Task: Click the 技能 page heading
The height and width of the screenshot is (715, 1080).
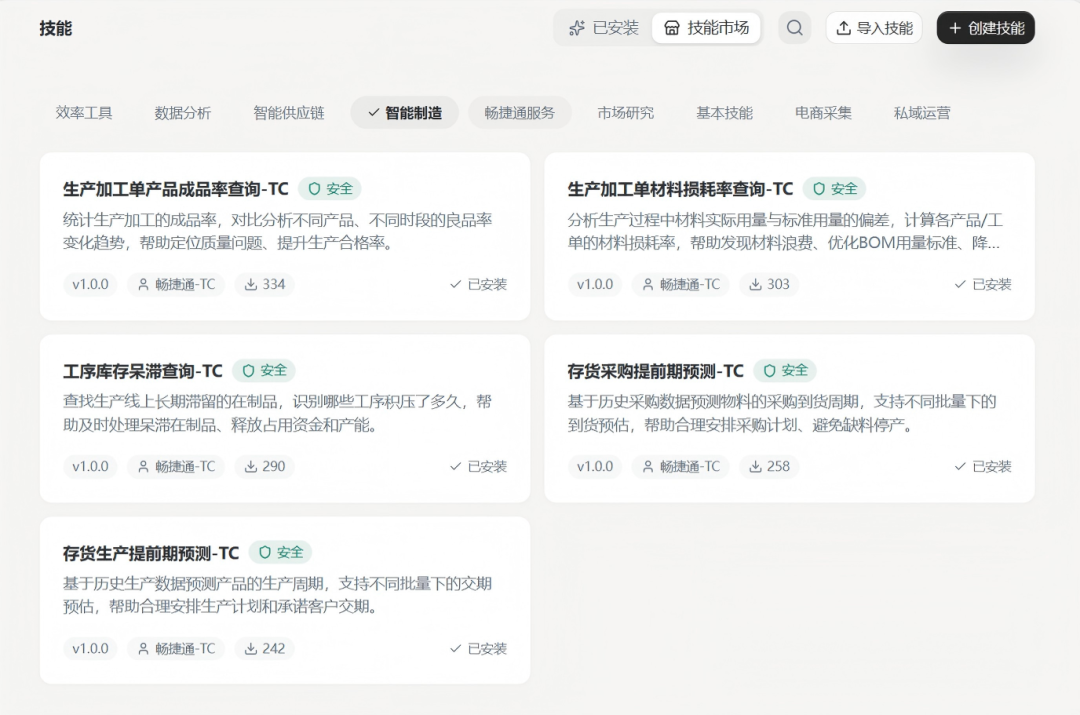Action: coord(56,28)
